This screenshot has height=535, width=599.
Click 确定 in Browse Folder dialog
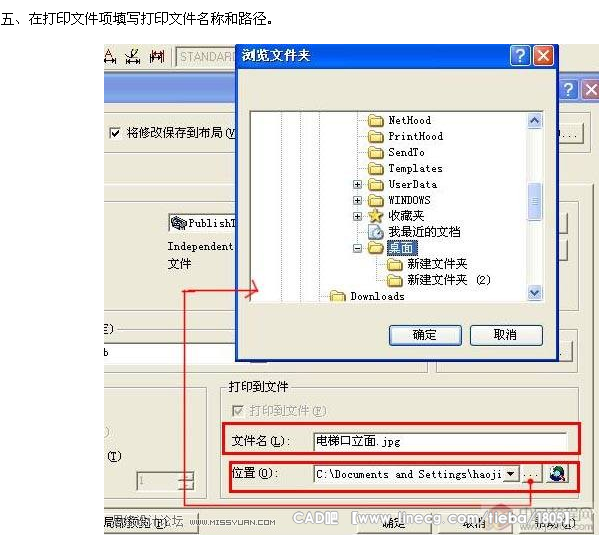pyautogui.click(x=425, y=335)
